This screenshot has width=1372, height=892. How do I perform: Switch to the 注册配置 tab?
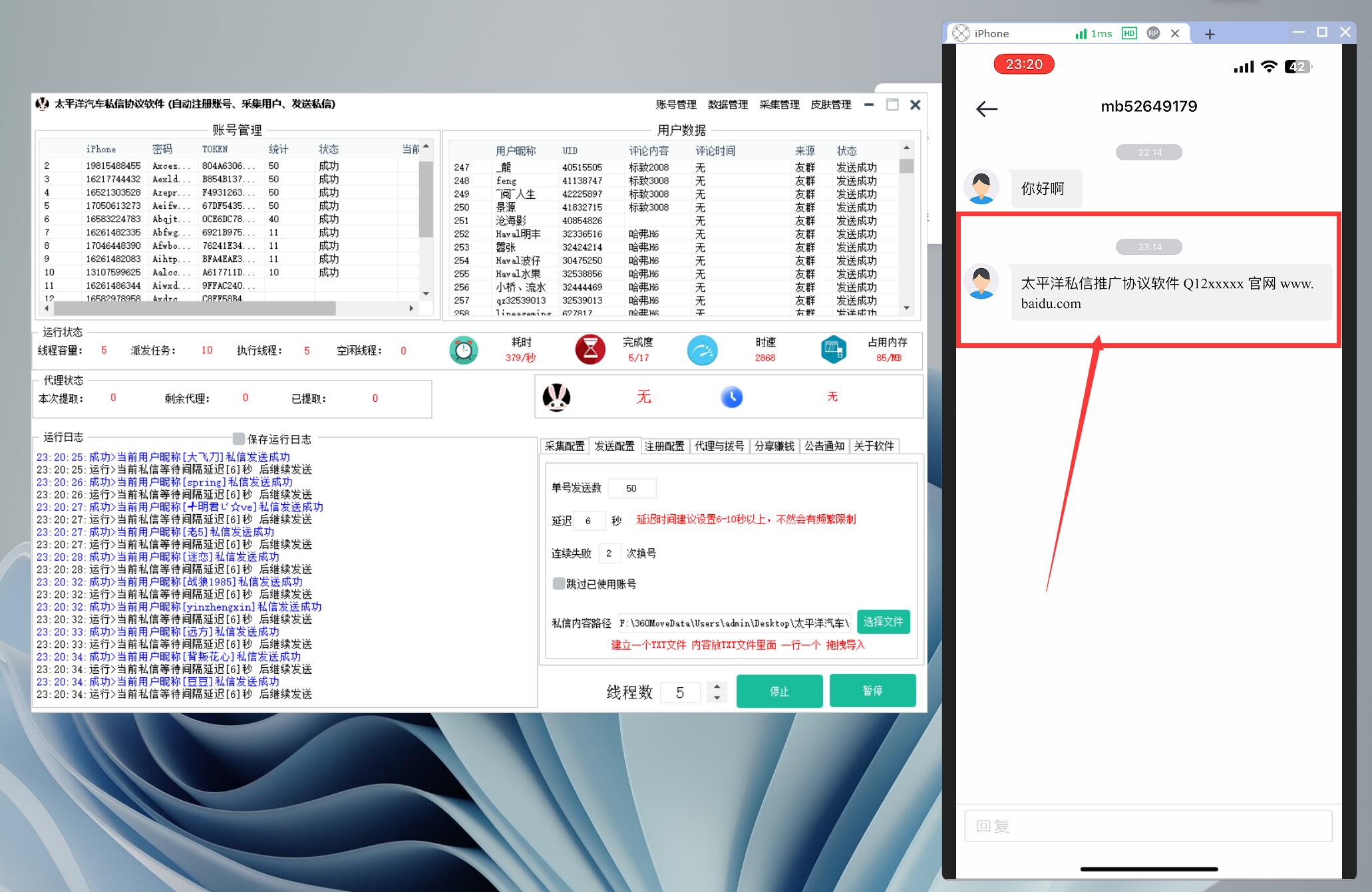(664, 446)
